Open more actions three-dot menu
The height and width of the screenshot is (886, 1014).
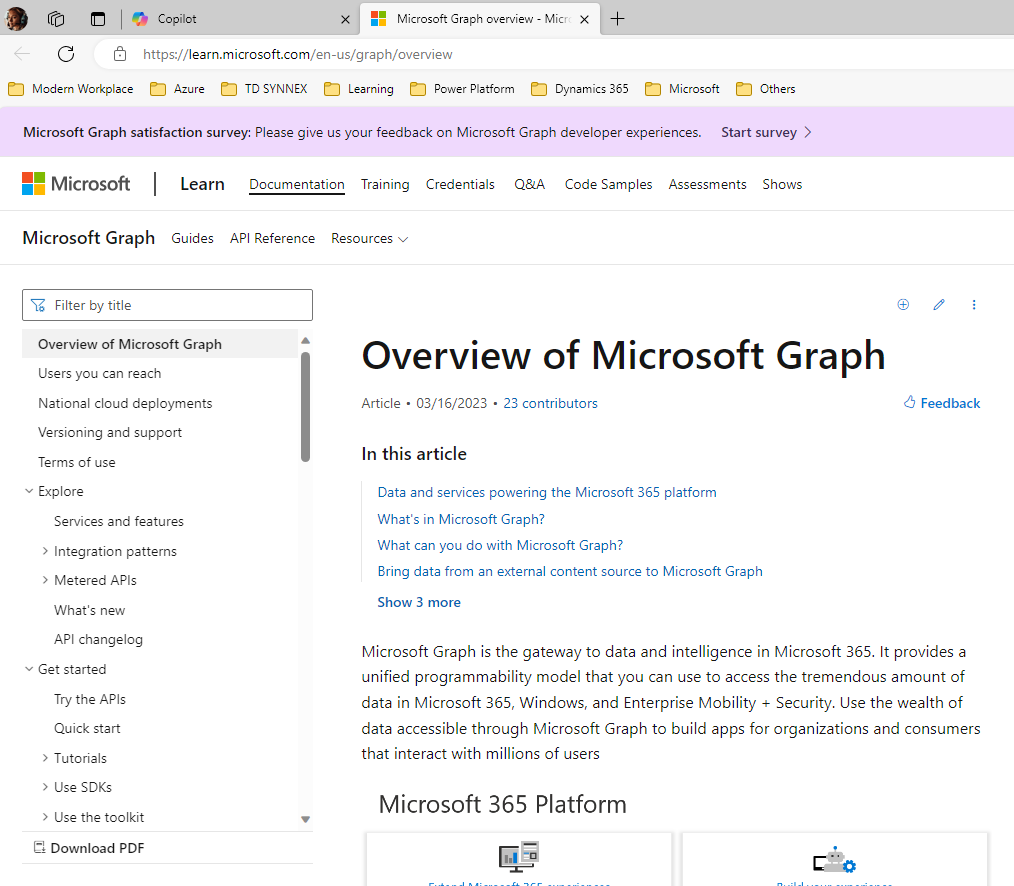[x=974, y=305]
